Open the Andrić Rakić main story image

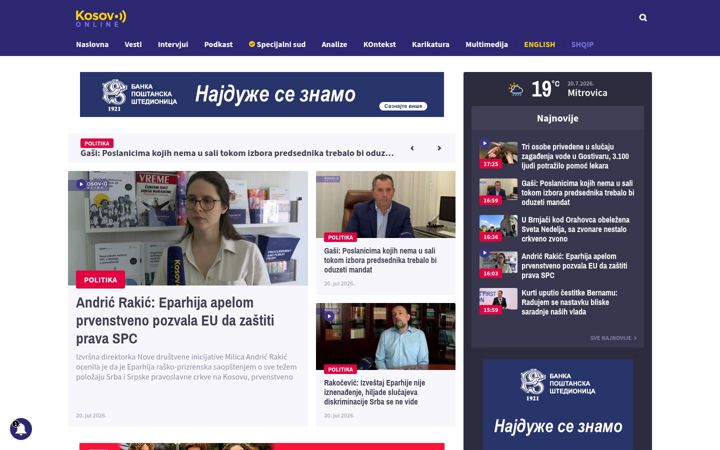(x=188, y=228)
